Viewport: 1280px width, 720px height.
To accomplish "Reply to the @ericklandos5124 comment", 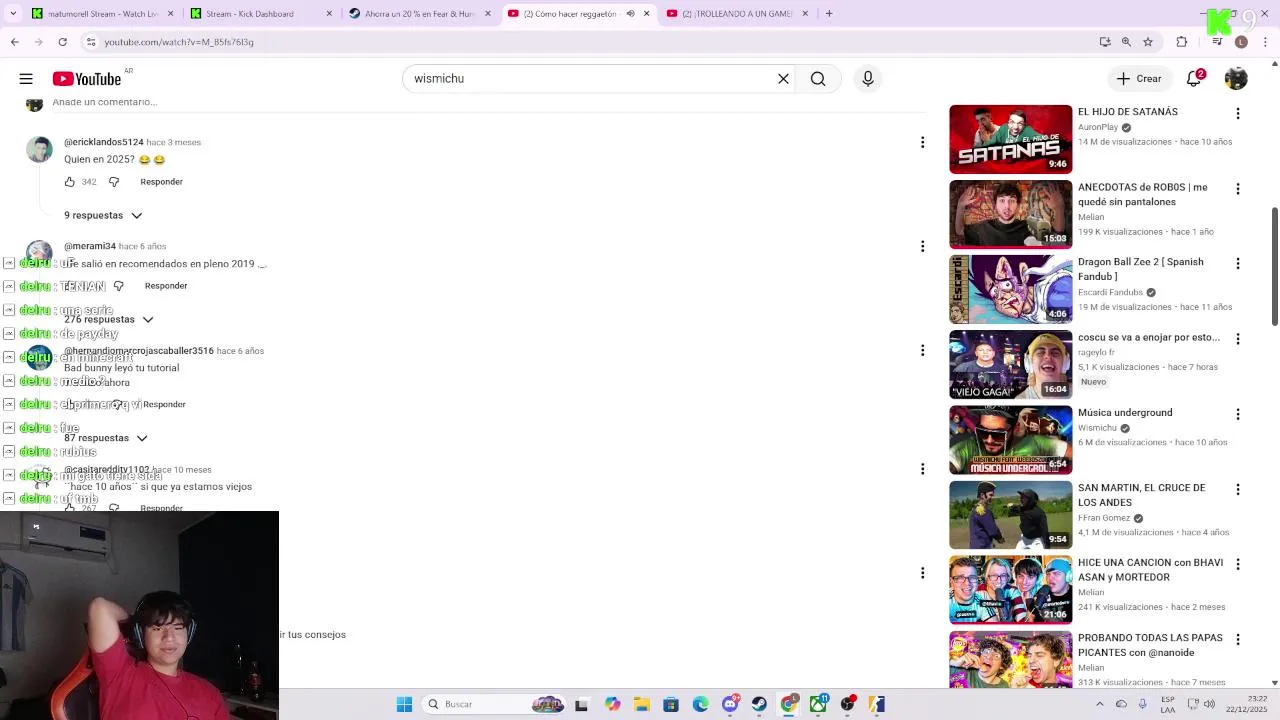I will click(x=161, y=182).
